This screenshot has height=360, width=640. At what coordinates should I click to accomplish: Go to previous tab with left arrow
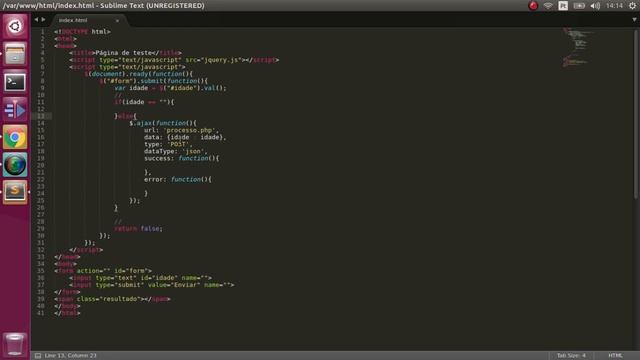click(36, 20)
